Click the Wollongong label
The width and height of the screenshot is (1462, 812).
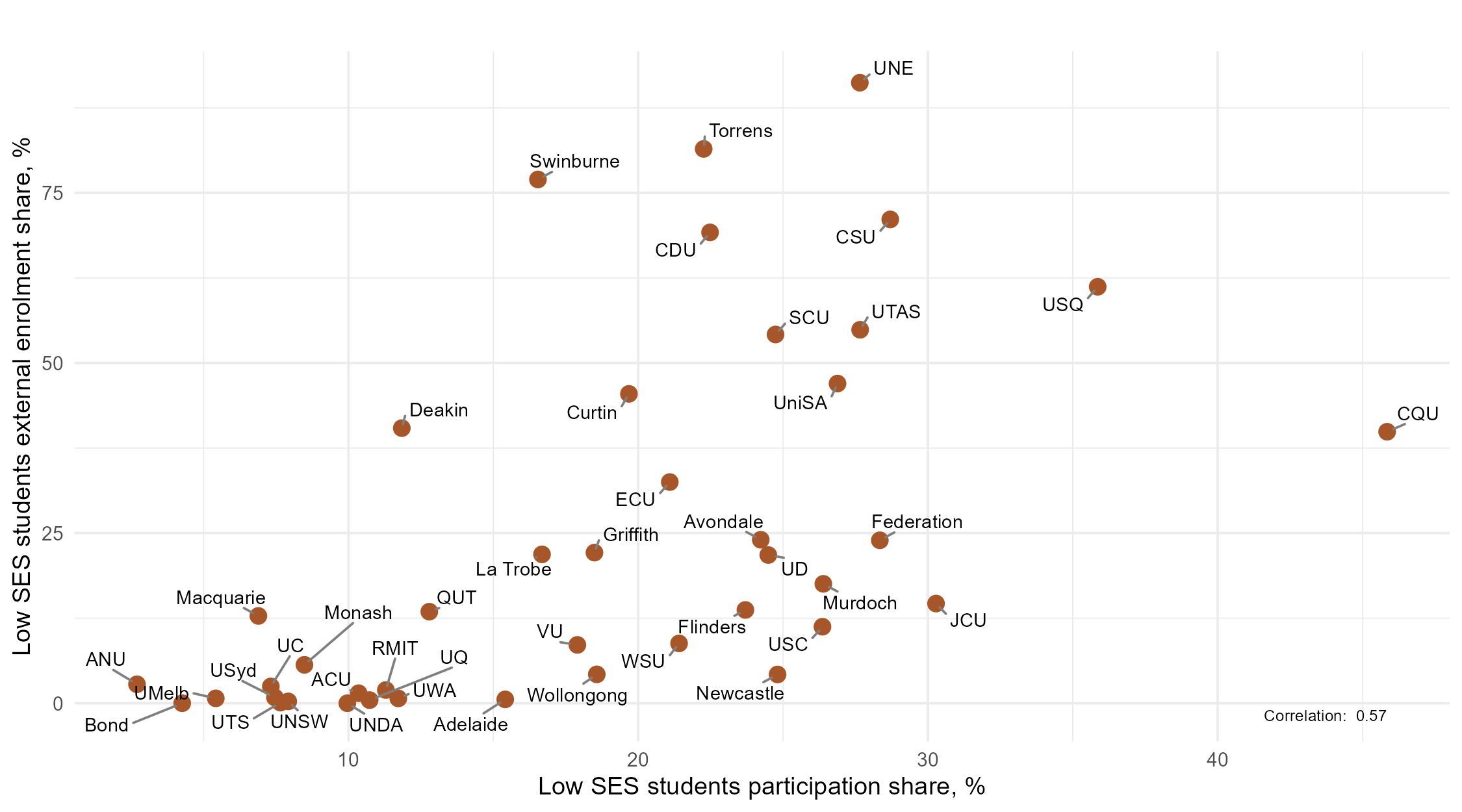(x=577, y=696)
